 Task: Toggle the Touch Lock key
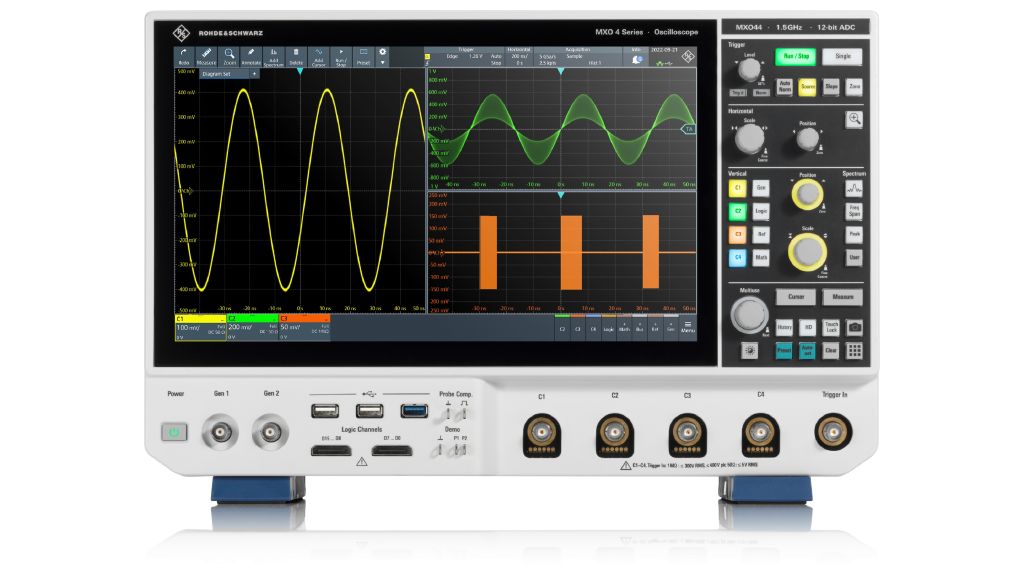tap(831, 327)
